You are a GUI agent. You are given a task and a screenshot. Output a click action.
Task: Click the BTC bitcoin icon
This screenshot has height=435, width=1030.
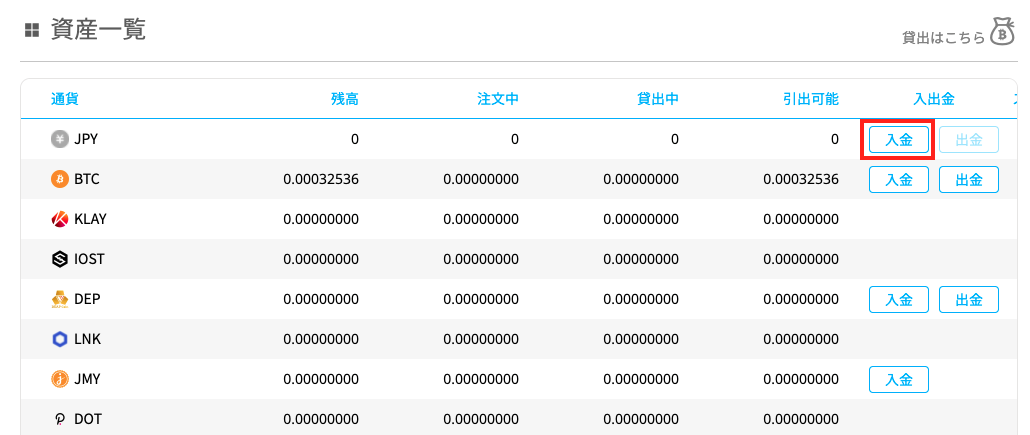tap(60, 179)
